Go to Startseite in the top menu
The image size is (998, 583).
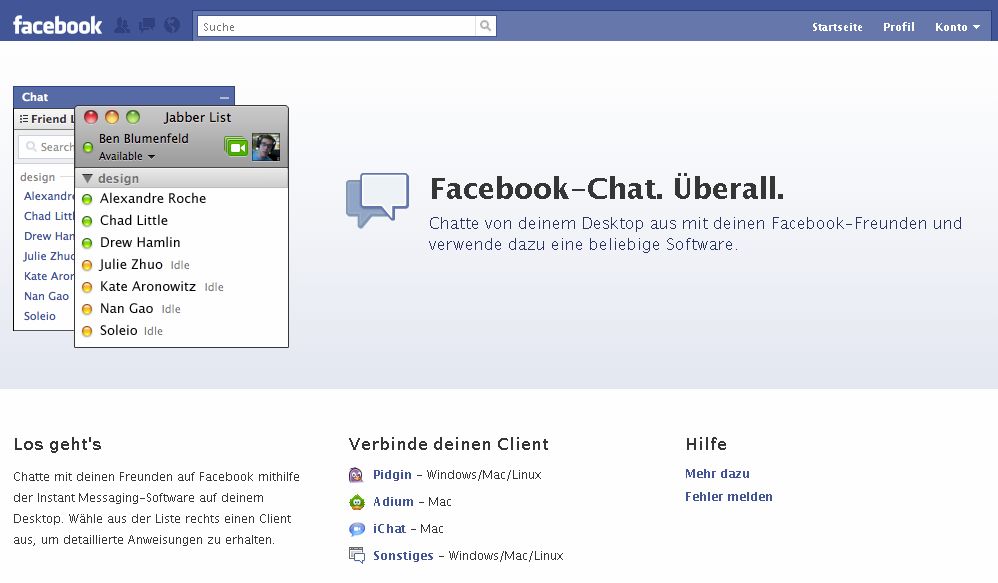coord(837,27)
